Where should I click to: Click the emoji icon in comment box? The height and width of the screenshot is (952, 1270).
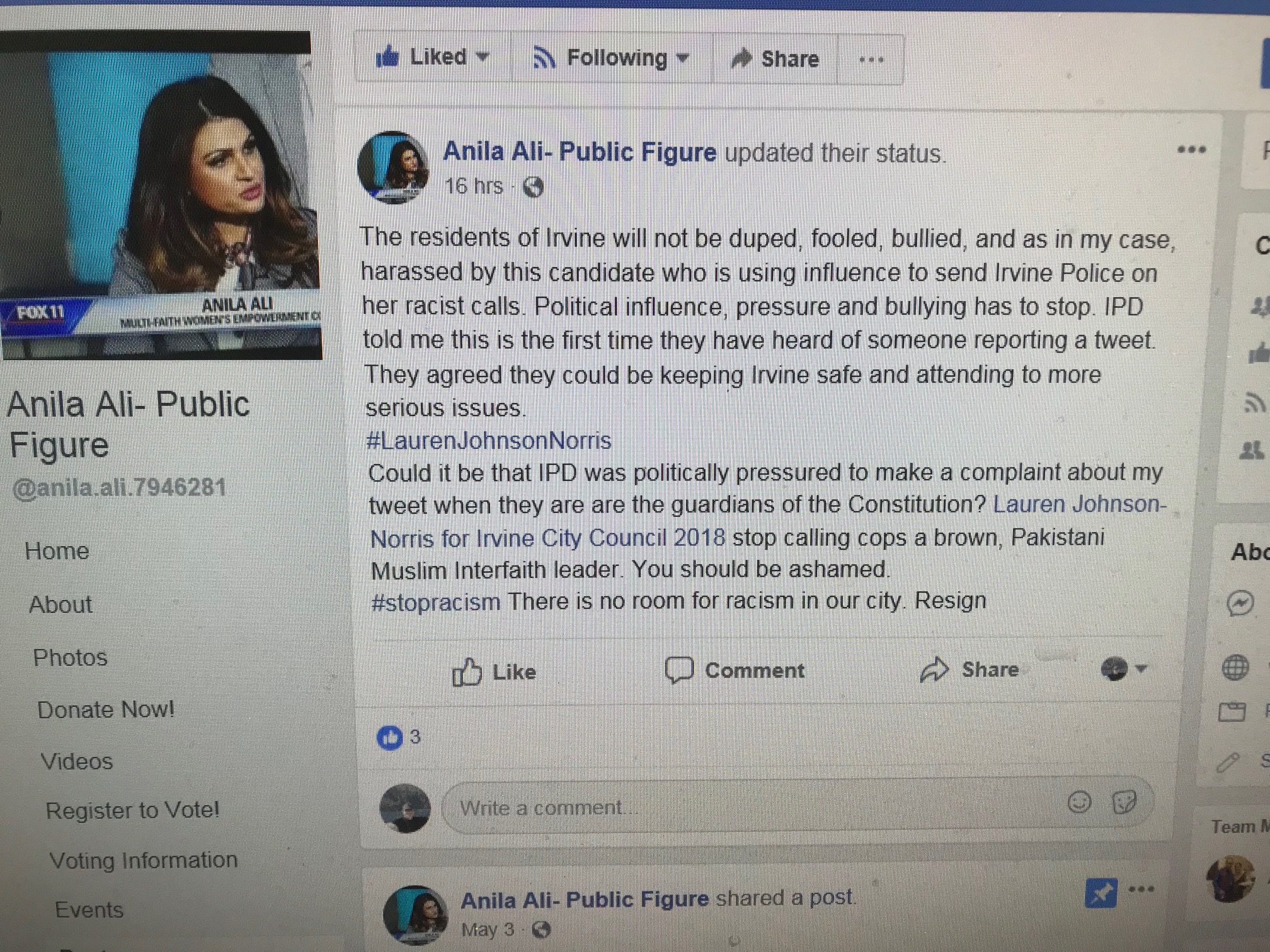(x=1079, y=802)
